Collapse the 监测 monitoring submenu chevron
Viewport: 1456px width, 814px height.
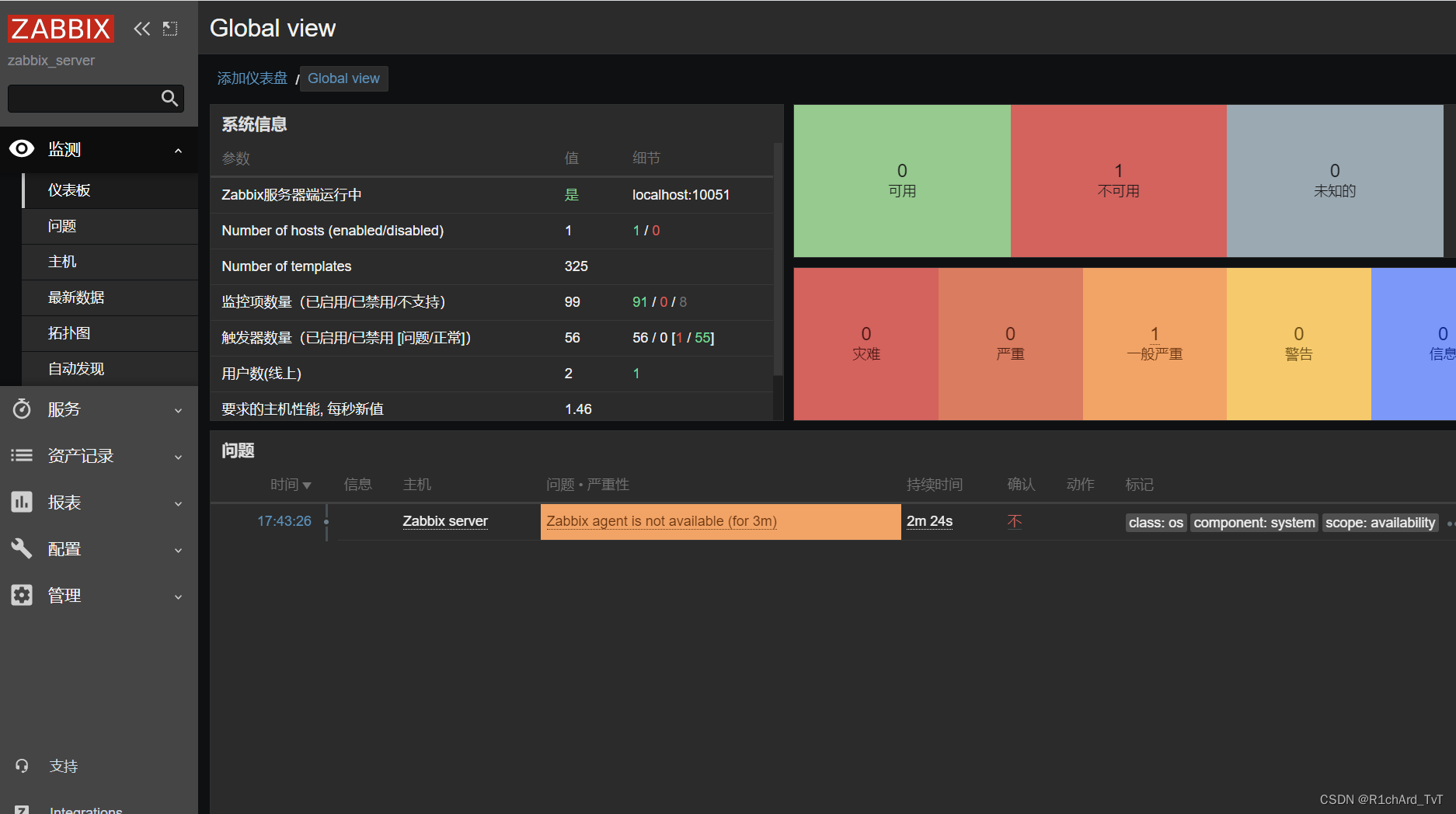point(179,150)
